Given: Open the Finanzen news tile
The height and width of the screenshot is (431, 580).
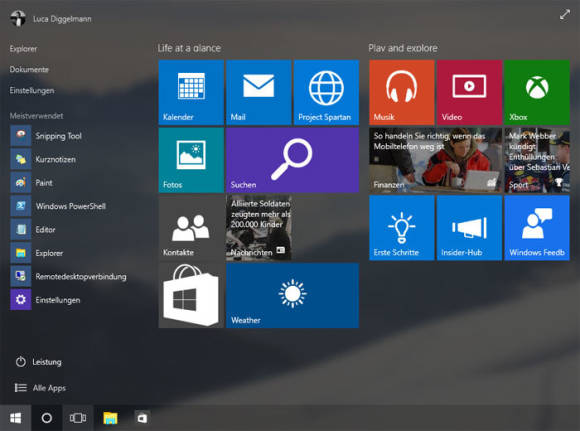Looking at the screenshot, I should pyautogui.click(x=435, y=160).
